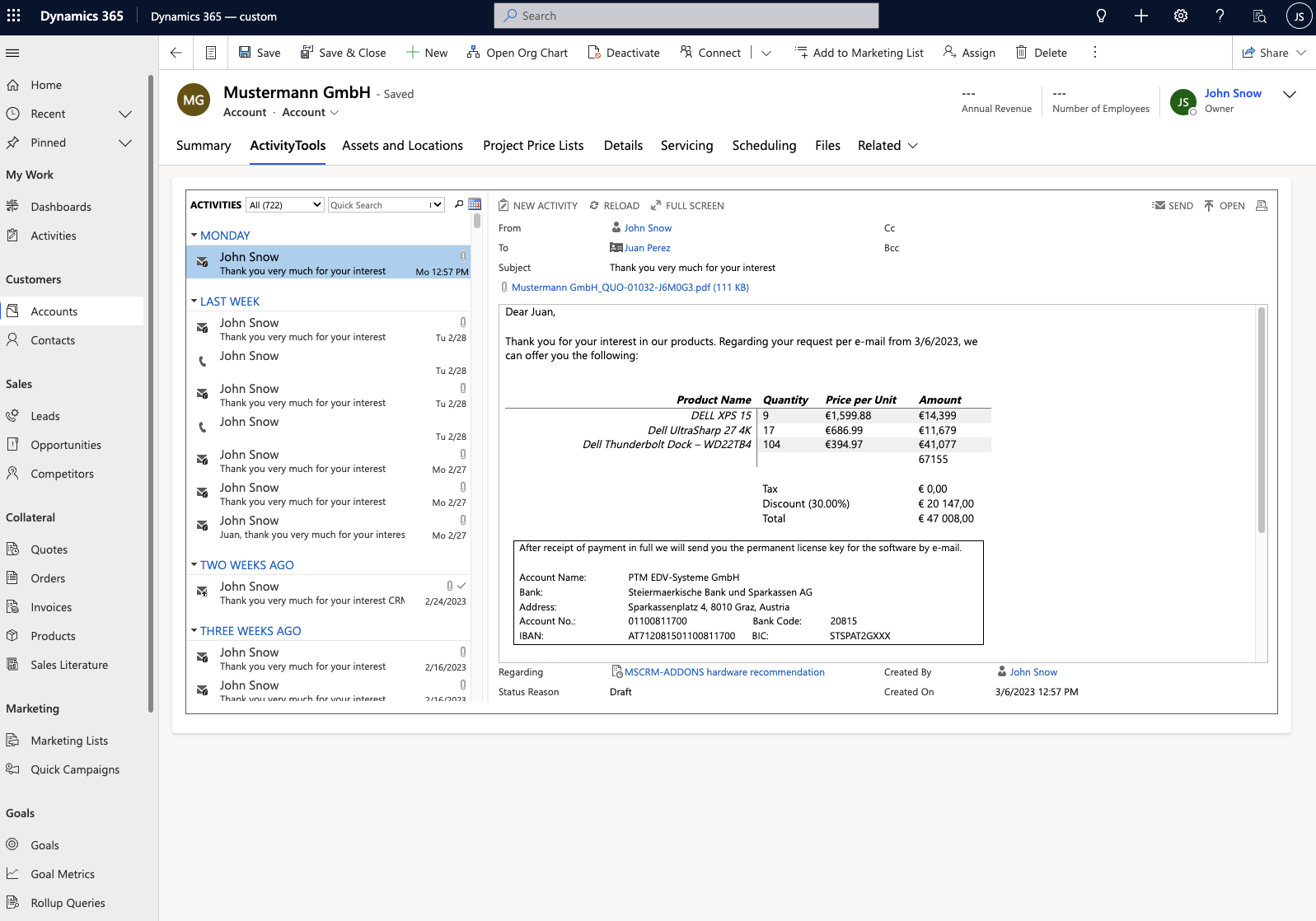Open Marketing Lists in the sidebar
Viewport: 1316px width, 921px height.
(69, 741)
